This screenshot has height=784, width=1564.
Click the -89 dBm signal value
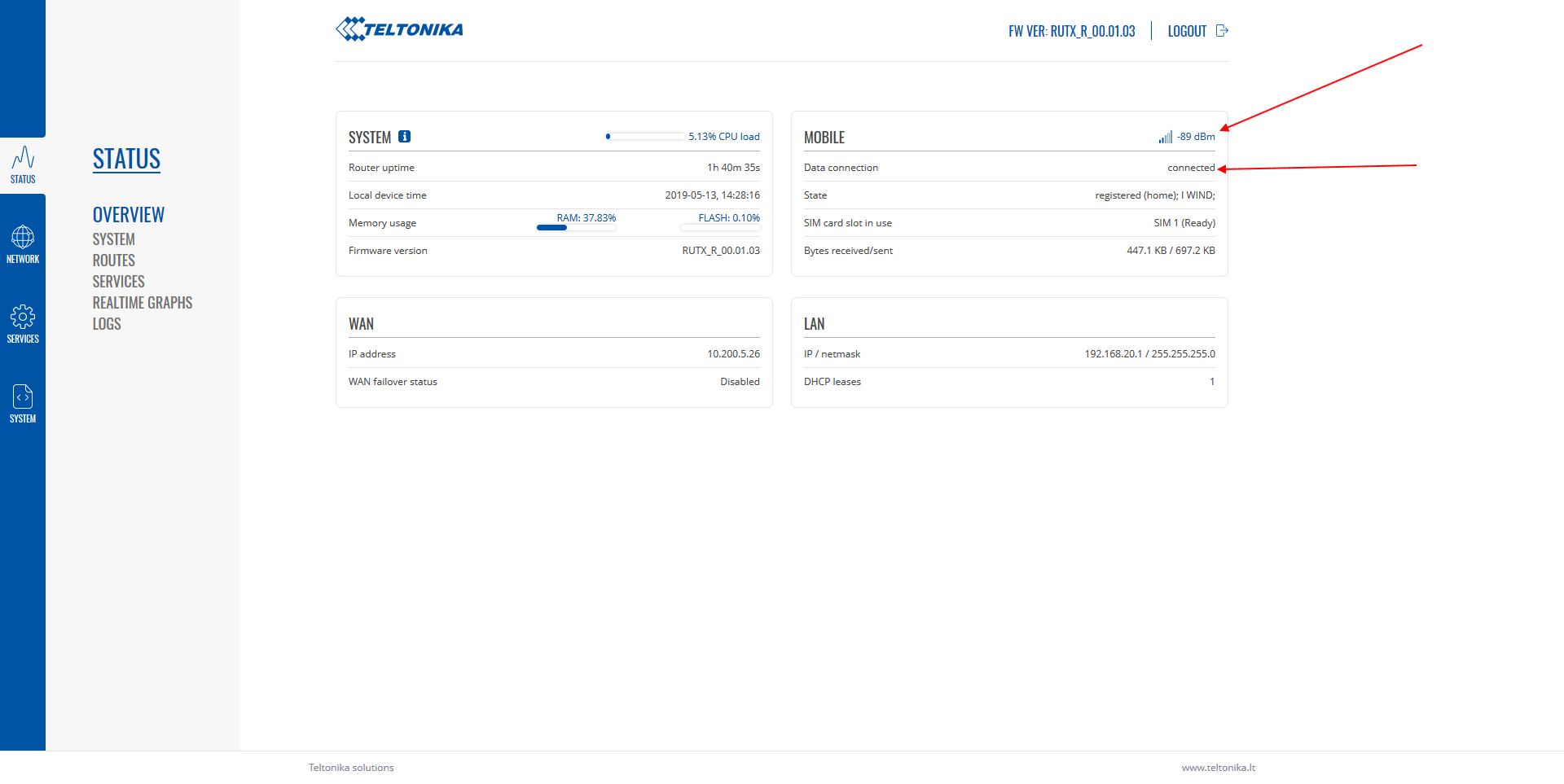pyautogui.click(x=1196, y=137)
